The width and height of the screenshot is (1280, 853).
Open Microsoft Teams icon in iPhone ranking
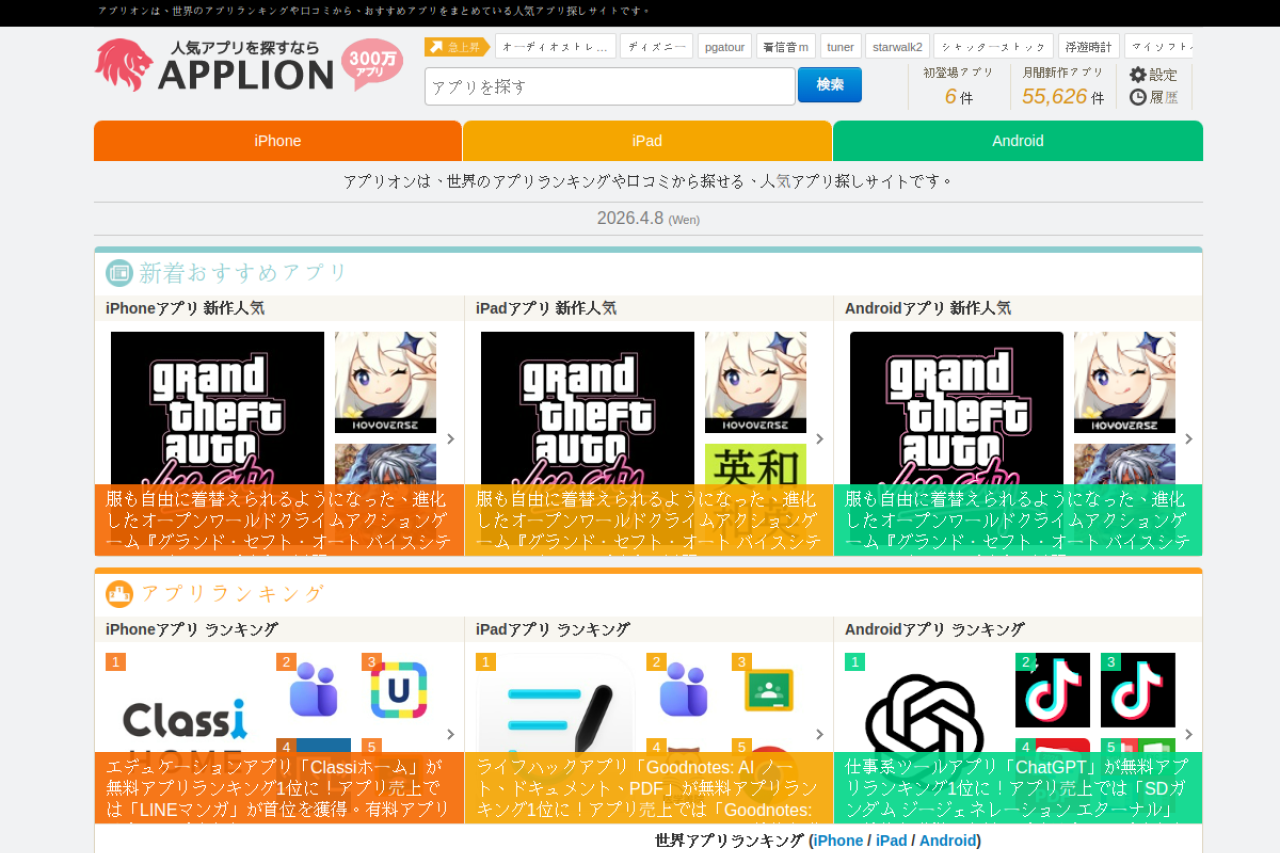click(x=313, y=689)
